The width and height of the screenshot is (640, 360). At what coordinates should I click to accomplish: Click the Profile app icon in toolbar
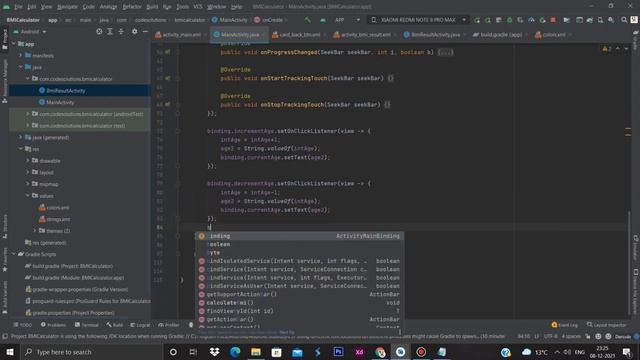click(x=531, y=20)
